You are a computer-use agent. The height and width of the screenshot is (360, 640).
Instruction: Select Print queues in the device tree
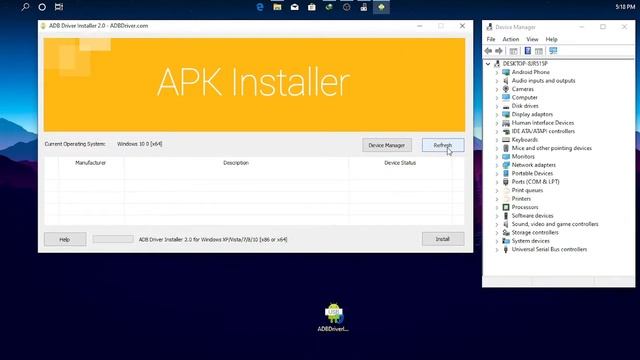click(527, 191)
